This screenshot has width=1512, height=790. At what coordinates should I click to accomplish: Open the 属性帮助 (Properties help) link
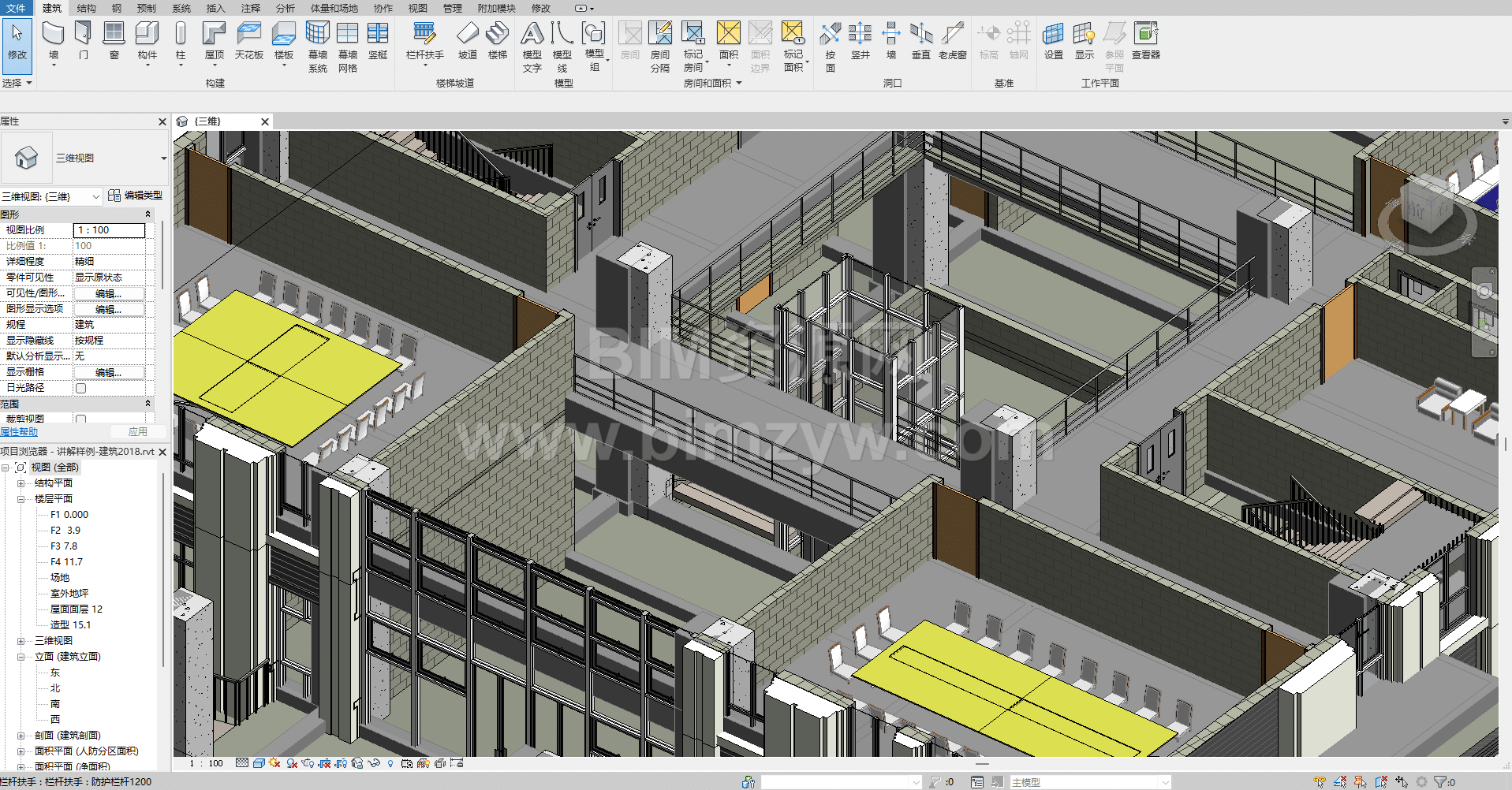[19, 432]
